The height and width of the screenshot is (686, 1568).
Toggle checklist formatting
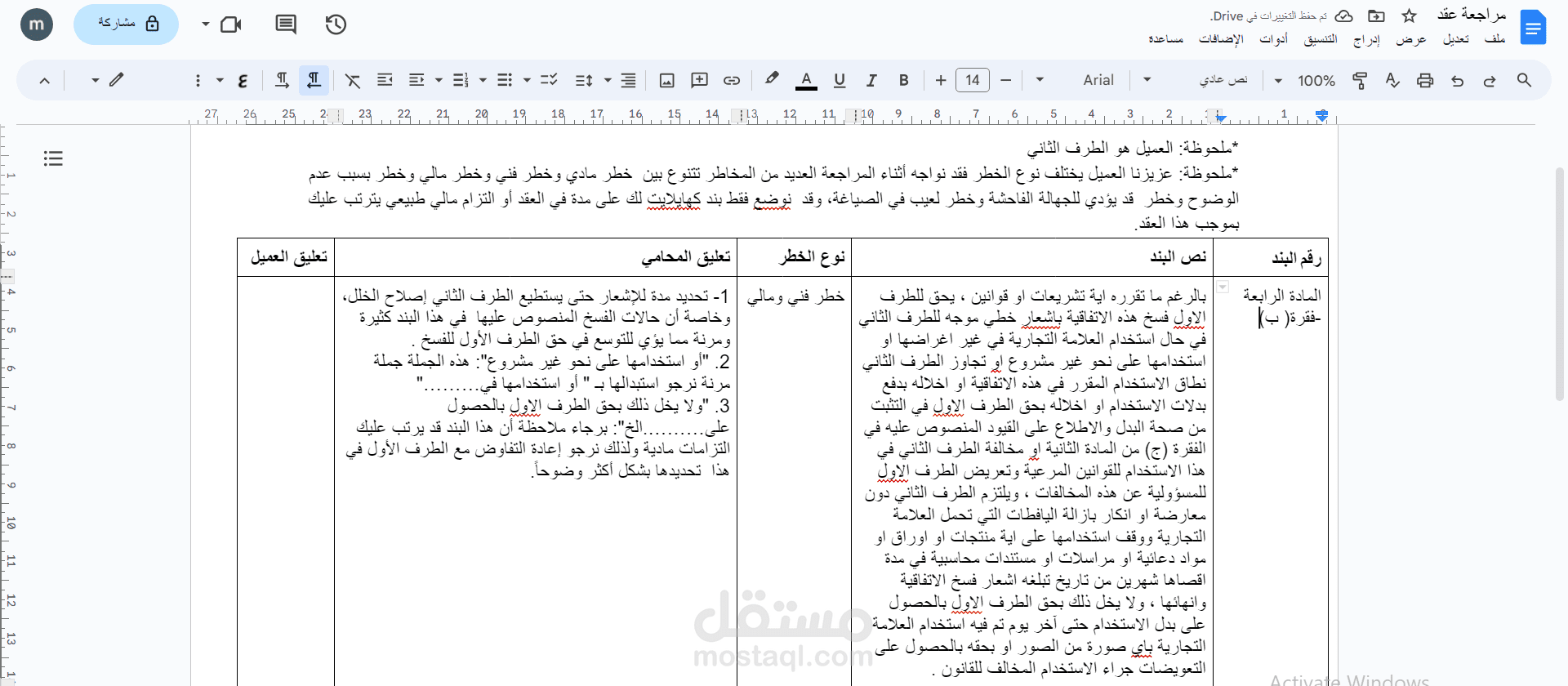[549, 80]
